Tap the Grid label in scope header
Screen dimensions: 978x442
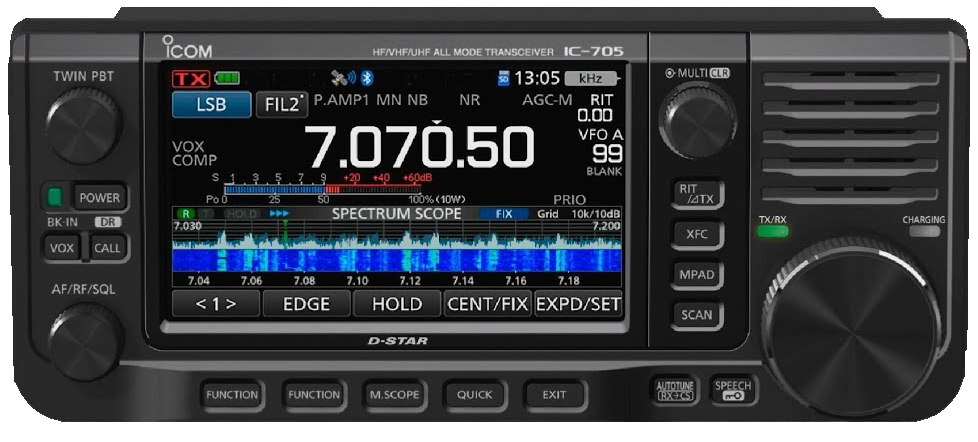coord(548,214)
